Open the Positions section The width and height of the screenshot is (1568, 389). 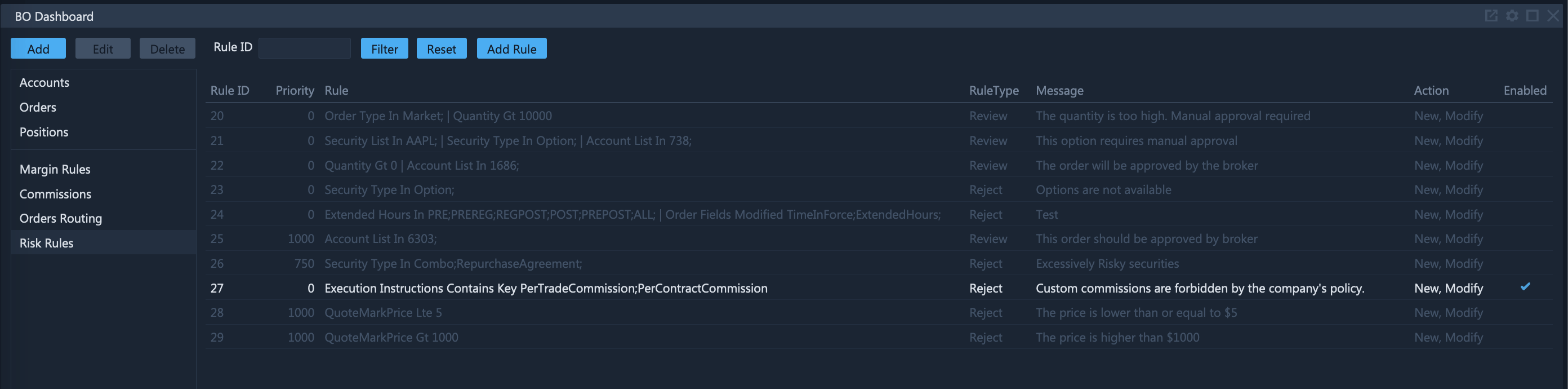pyautogui.click(x=44, y=132)
